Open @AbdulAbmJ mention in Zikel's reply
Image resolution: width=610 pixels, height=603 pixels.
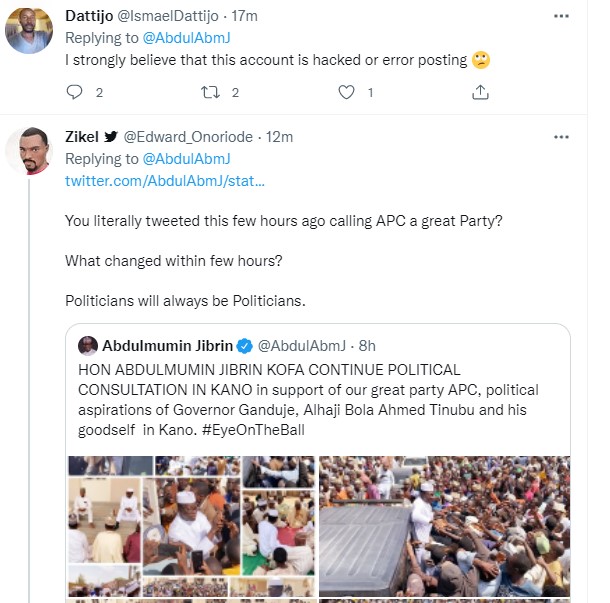coord(188,159)
